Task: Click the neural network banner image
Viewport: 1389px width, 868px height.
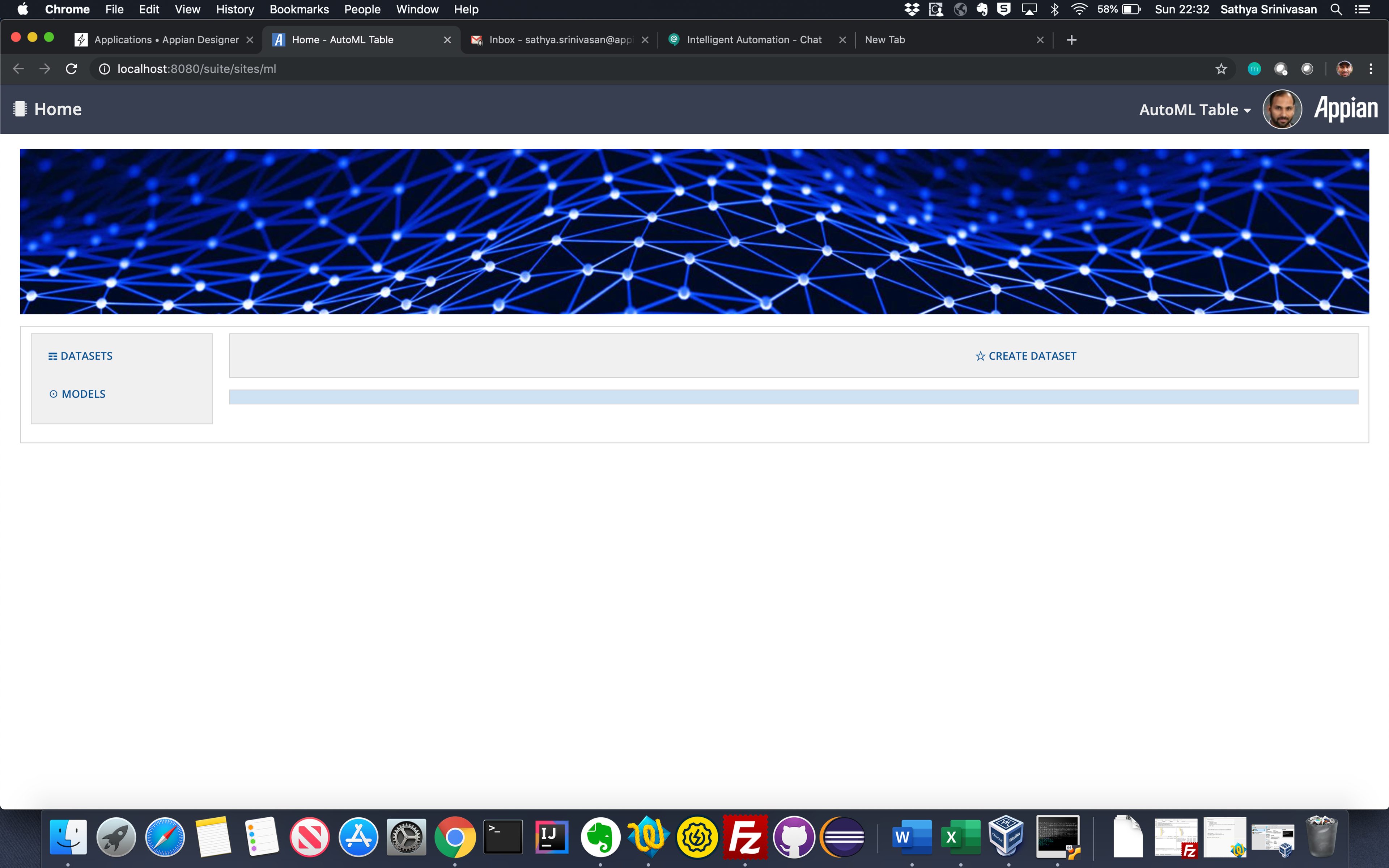Action: pos(694,231)
